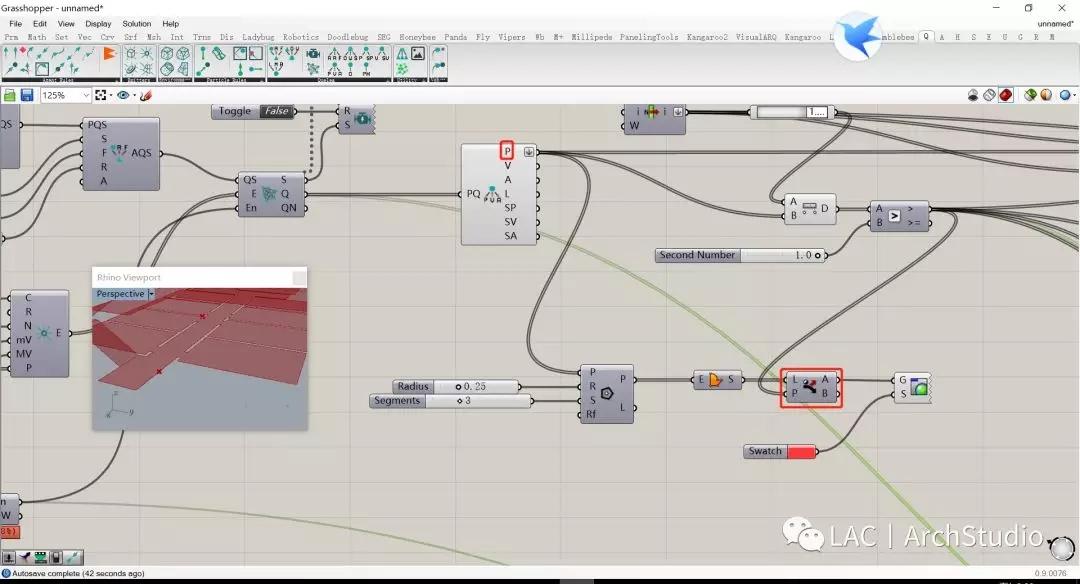Click the Distance component icon
Viewport: 1080px width, 584px height.
click(809, 208)
